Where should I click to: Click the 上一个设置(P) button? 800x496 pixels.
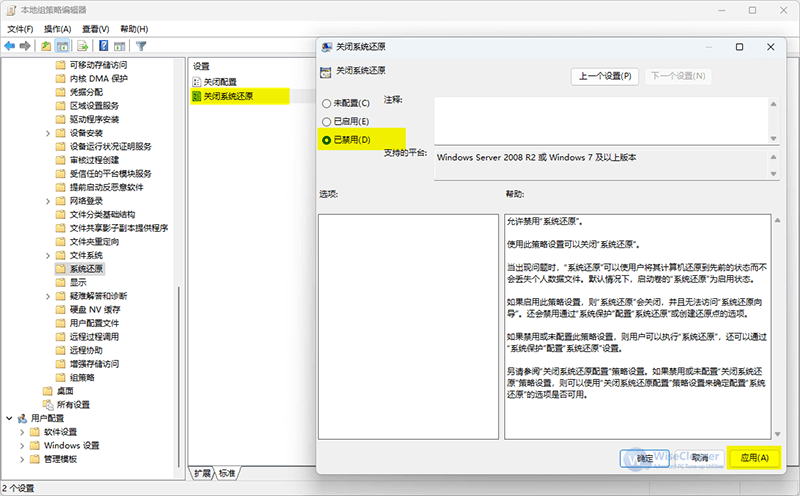(x=606, y=76)
